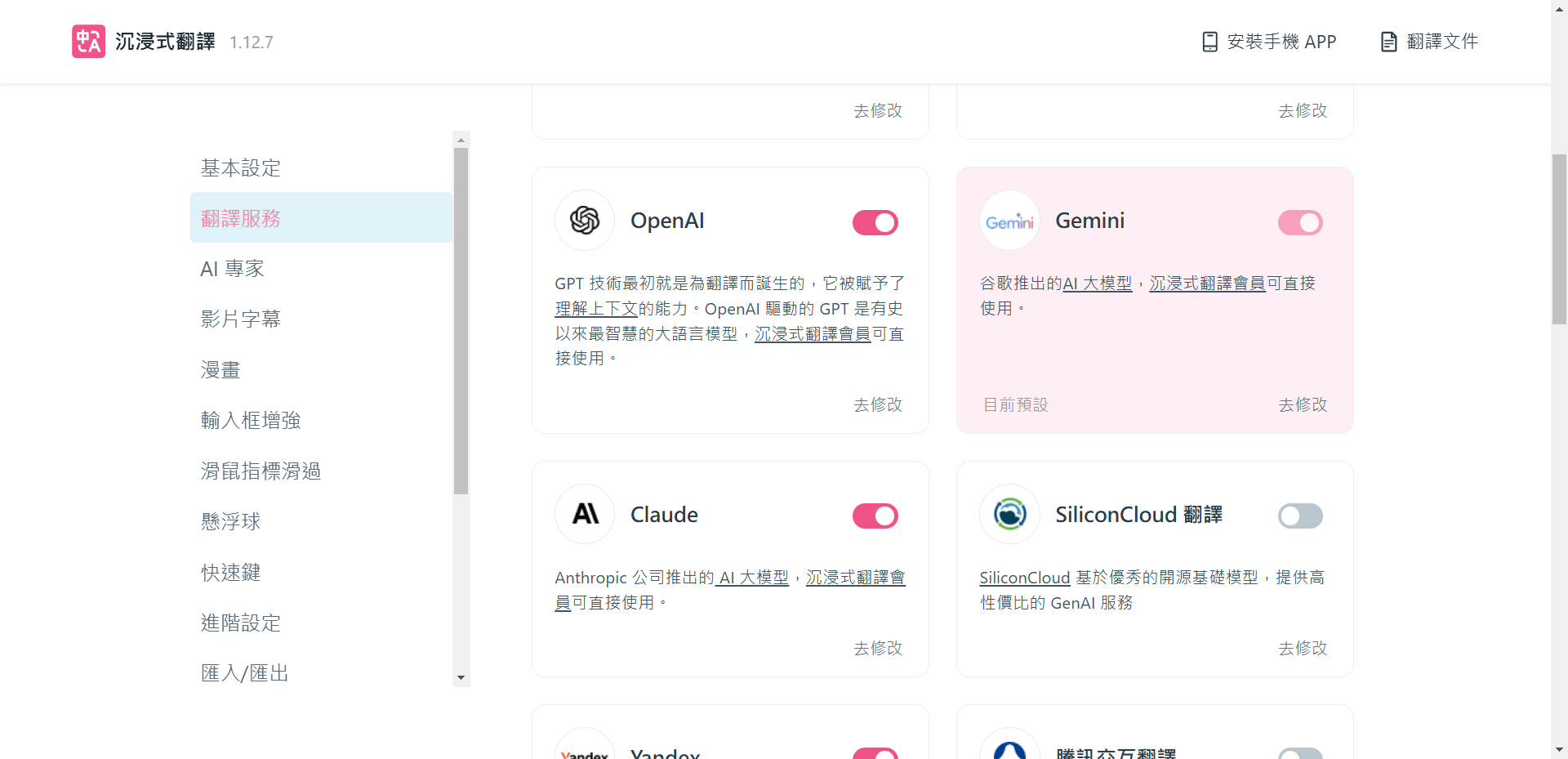This screenshot has height=759, width=1568.
Task: Open the SiliconCloud link in its description
Action: pyautogui.click(x=1025, y=578)
